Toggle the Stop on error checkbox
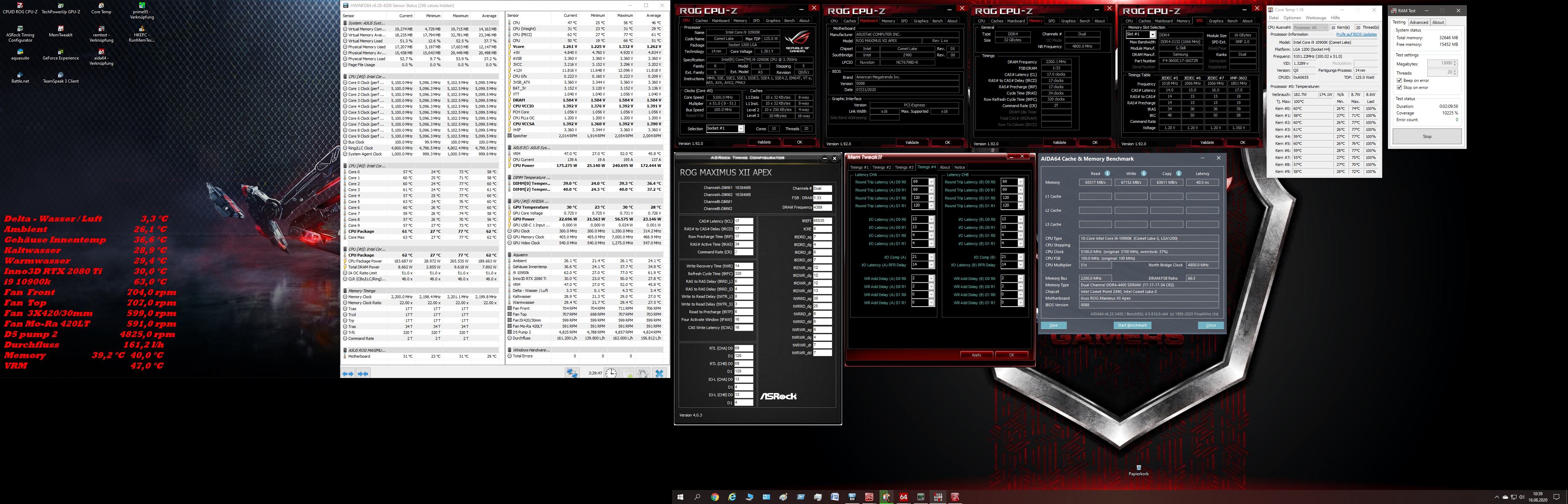Screen dimensions: 1568x504 (1399, 87)
